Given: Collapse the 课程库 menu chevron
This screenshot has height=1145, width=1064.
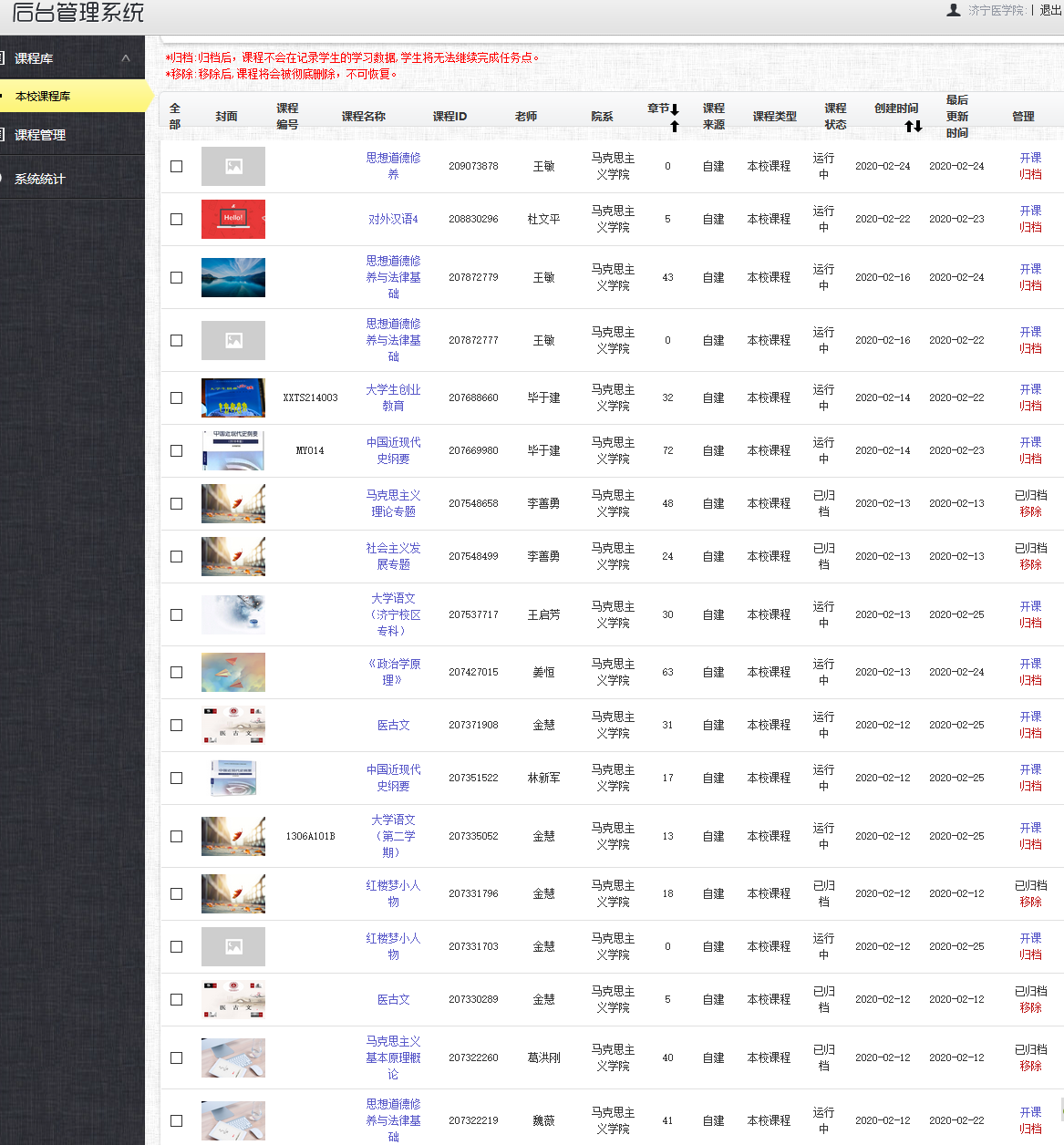Looking at the screenshot, I should tap(126, 58).
